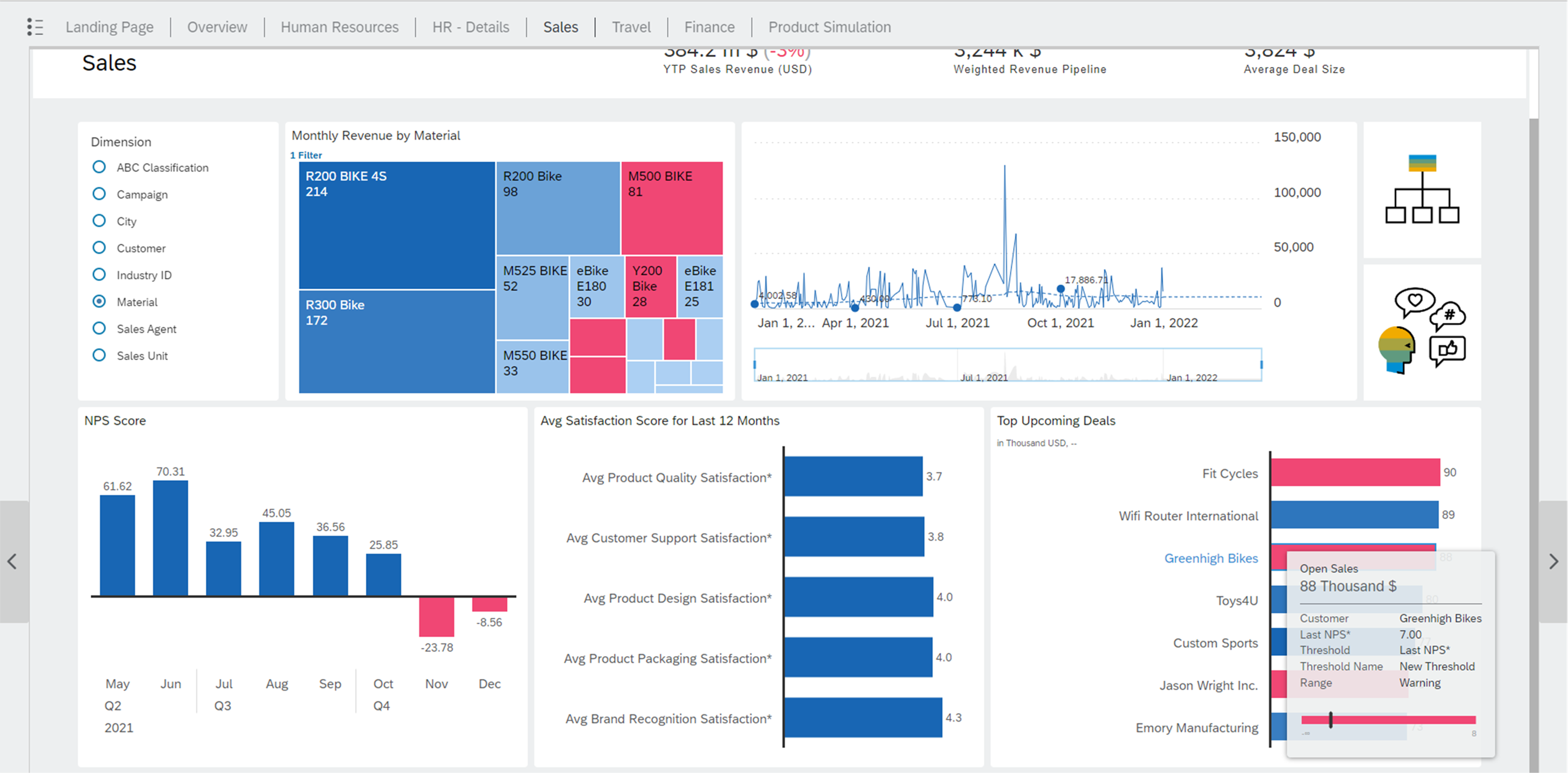The height and width of the screenshot is (773, 1568).
Task: Click the YTP Sales Revenue (USD) KPI
Action: click(x=738, y=63)
